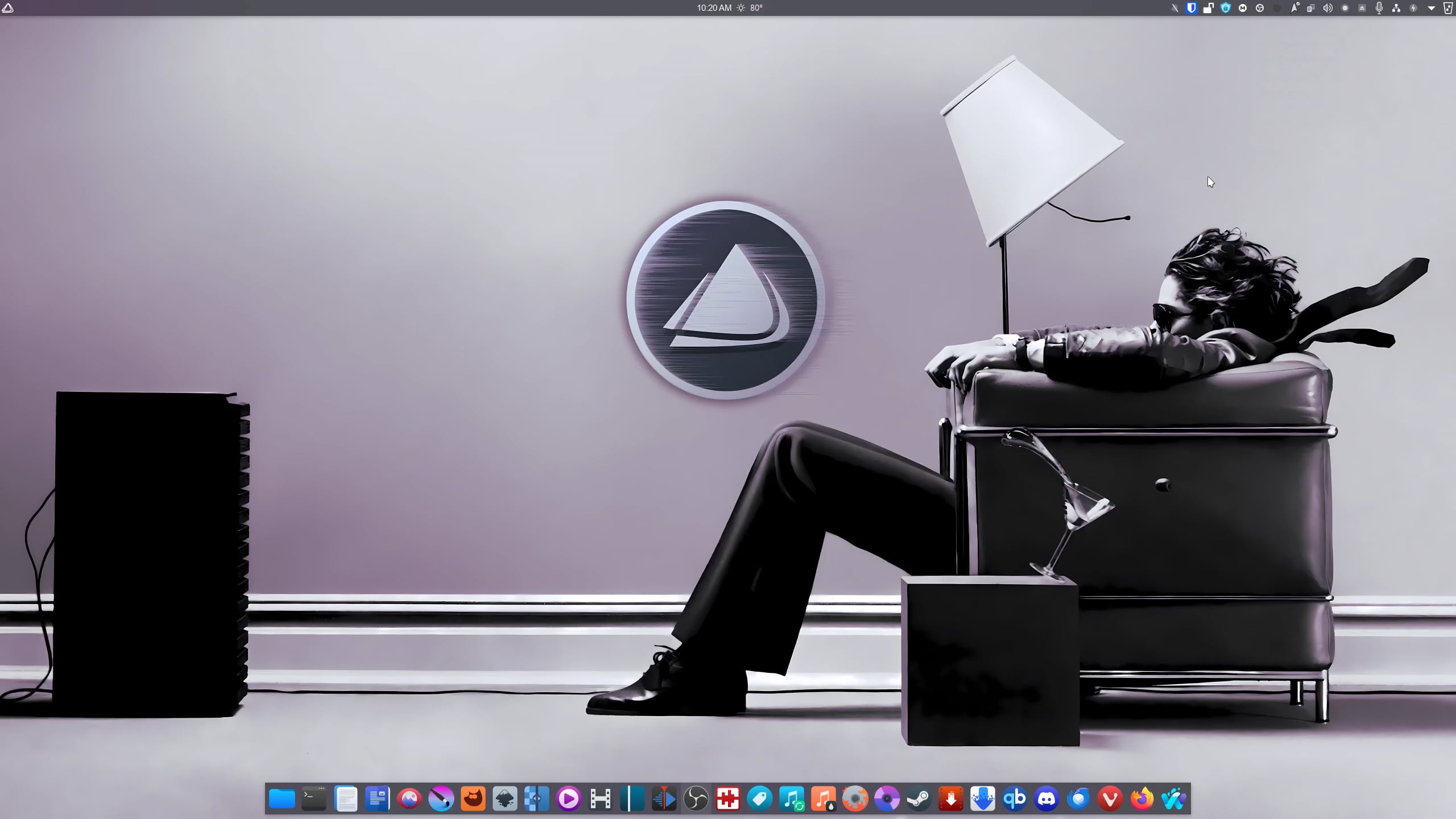This screenshot has height=819, width=1456.
Task: Launch qBittorrent from the dock
Action: [1014, 799]
